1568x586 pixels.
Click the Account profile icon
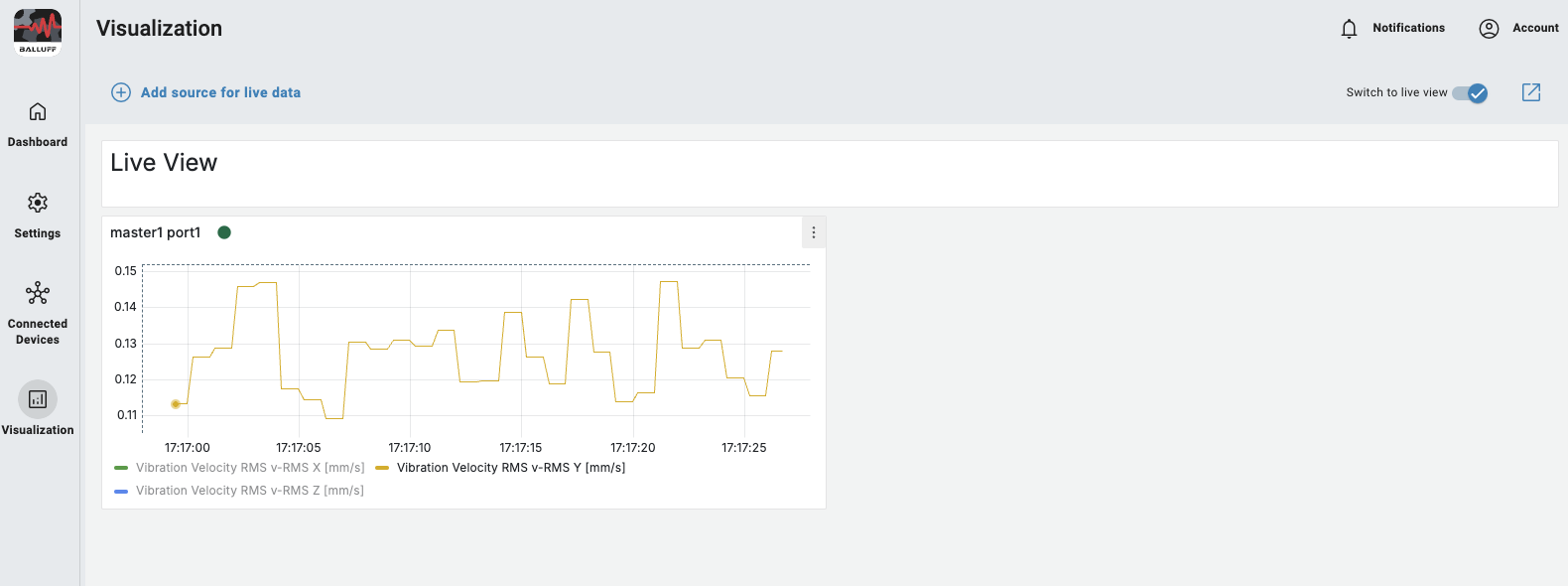[x=1489, y=29]
